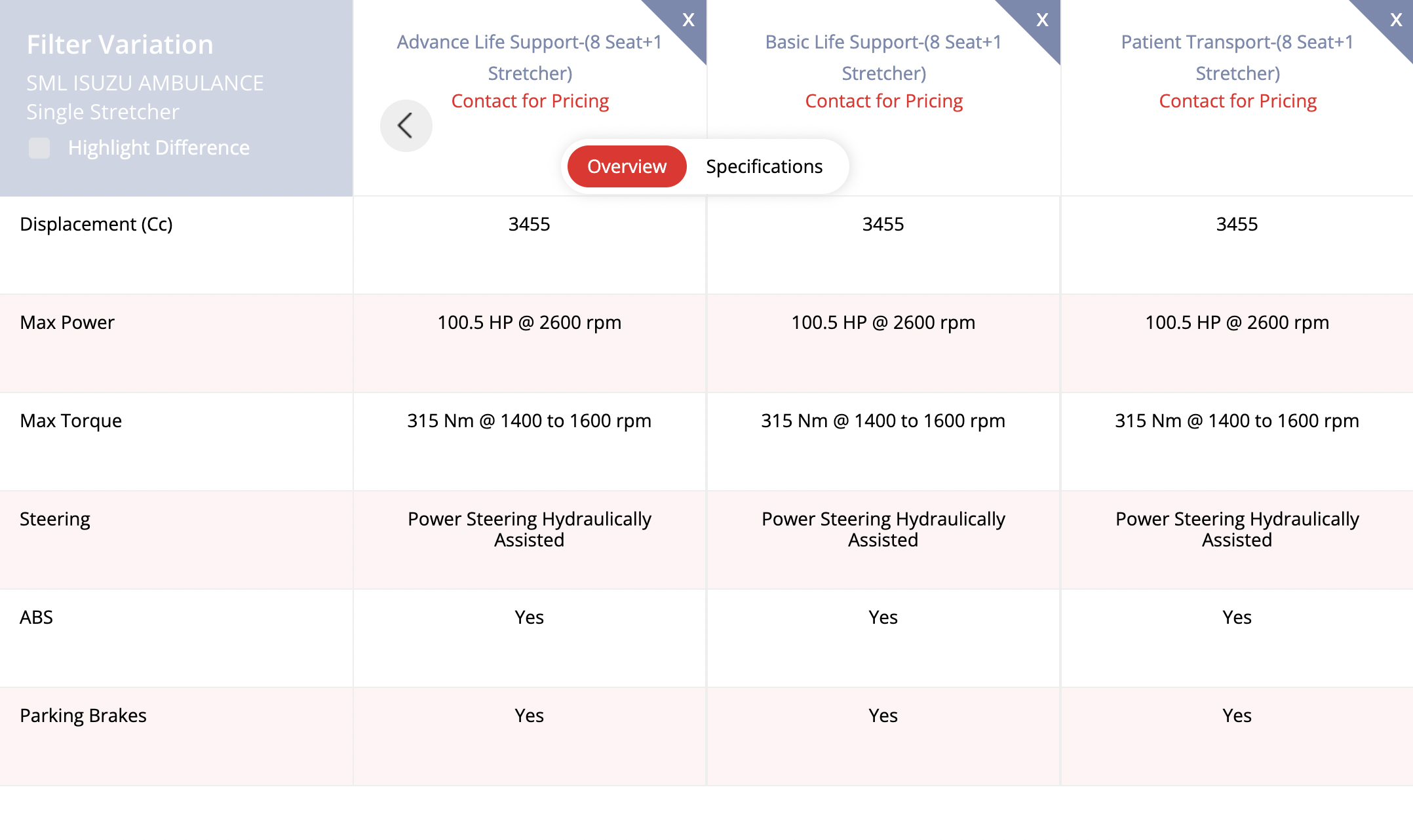Click Contact for Pricing under Basic Life Support

(x=883, y=101)
